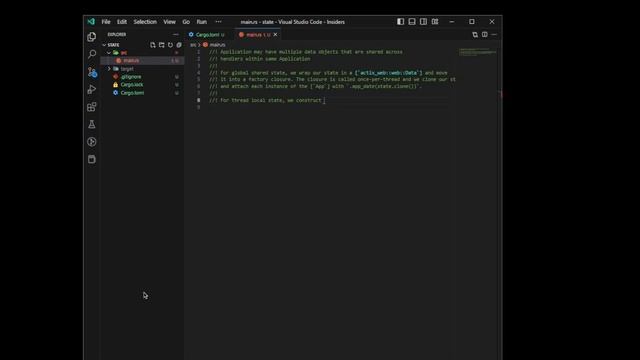Open the Extensions view
Screen dimensions: 640x360
pyautogui.click(x=92, y=107)
